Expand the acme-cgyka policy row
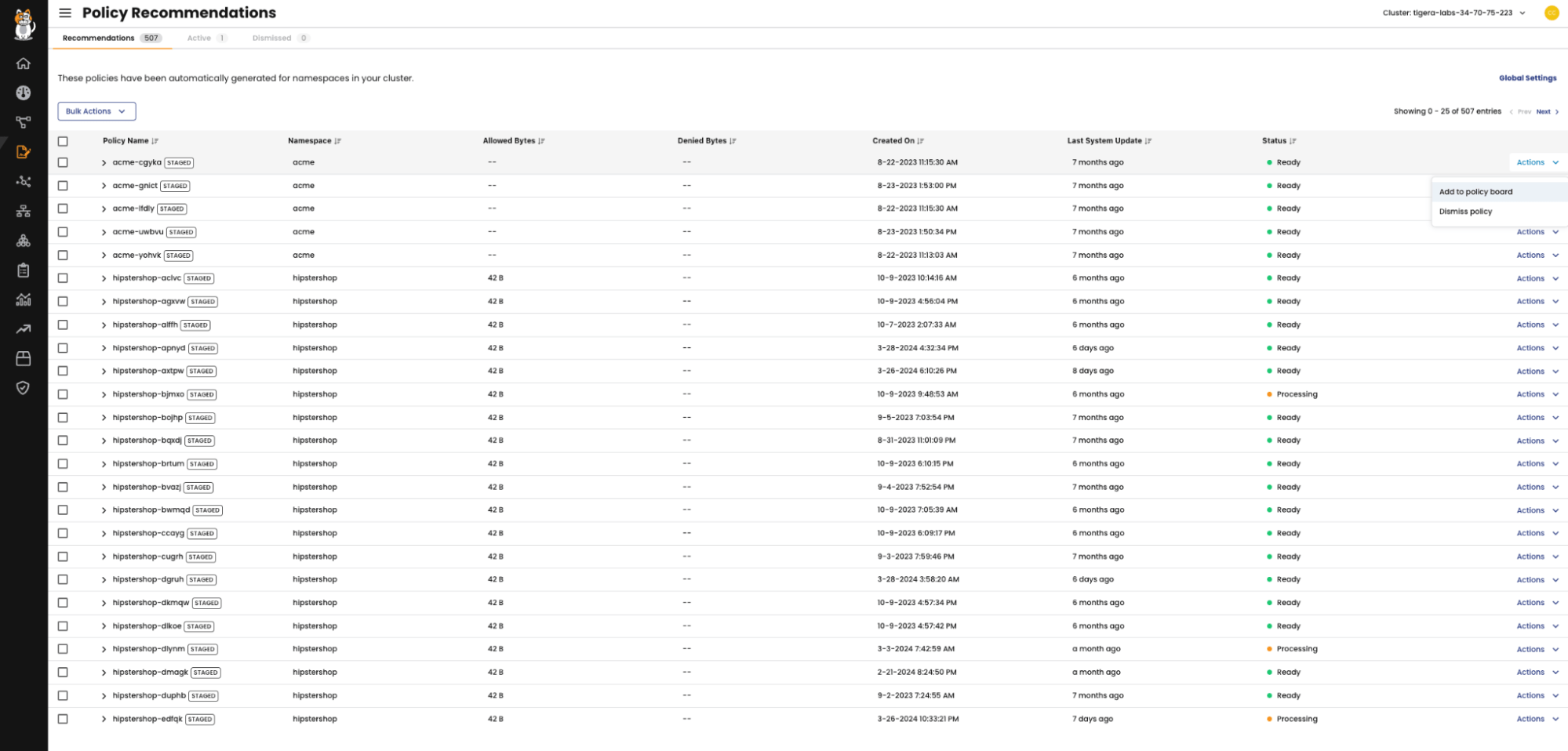The width and height of the screenshot is (1568, 751). [104, 163]
